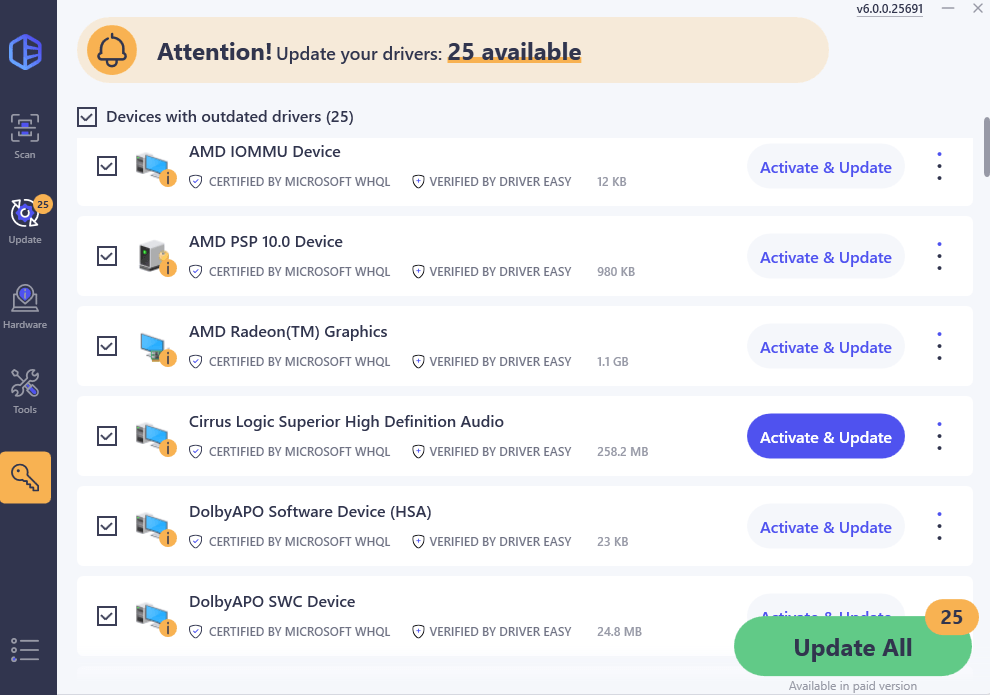The width and height of the screenshot is (990, 695).
Task: Click the orange key license icon
Action: coord(25,477)
